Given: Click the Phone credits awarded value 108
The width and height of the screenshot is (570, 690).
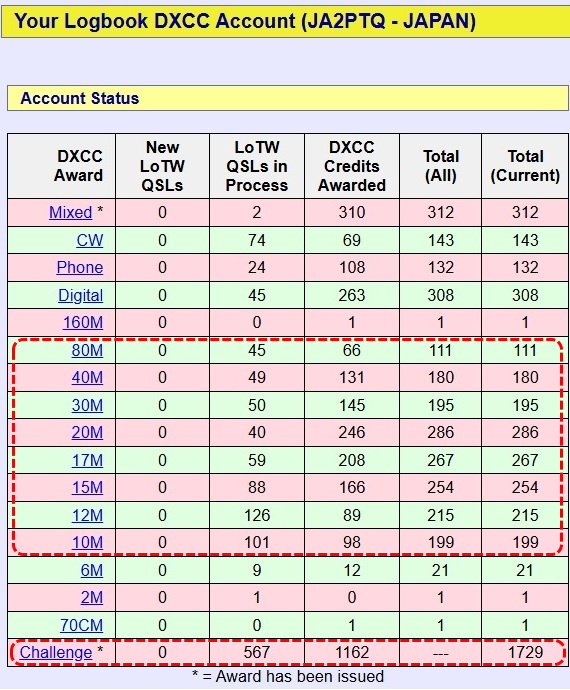Looking at the screenshot, I should [x=352, y=268].
